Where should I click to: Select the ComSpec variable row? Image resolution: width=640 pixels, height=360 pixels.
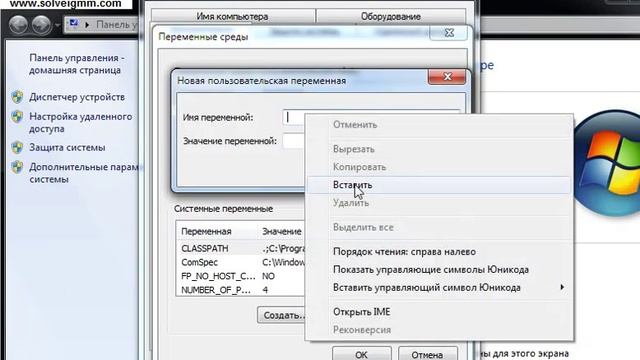click(x=241, y=262)
